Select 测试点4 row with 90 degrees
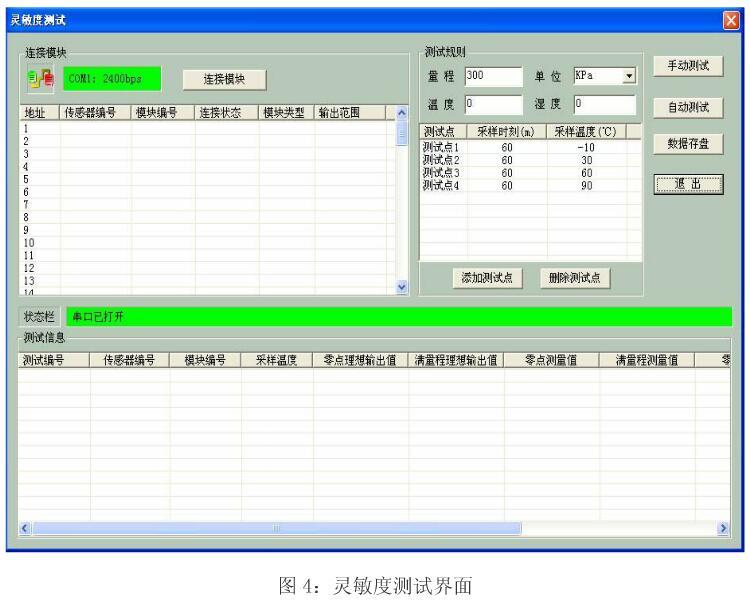 point(440,185)
